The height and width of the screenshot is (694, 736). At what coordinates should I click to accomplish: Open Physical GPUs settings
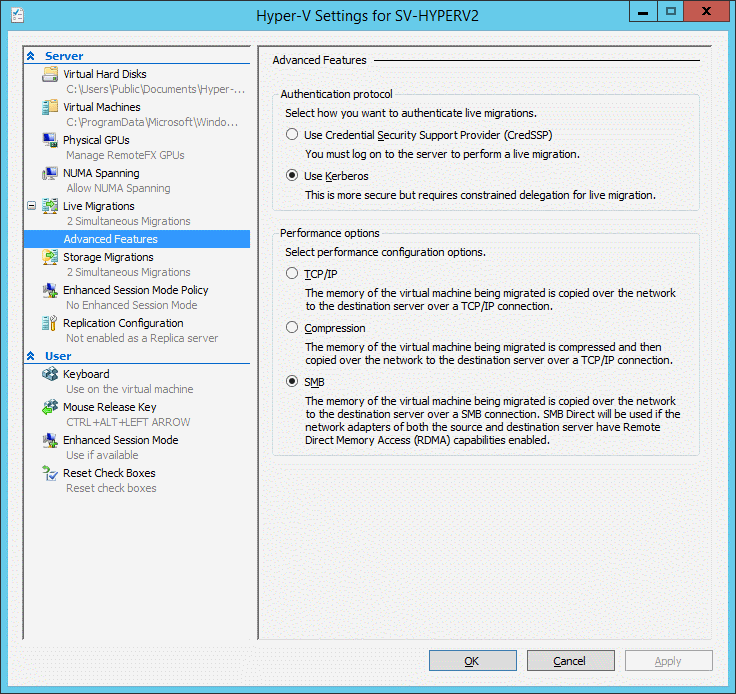[x=96, y=140]
